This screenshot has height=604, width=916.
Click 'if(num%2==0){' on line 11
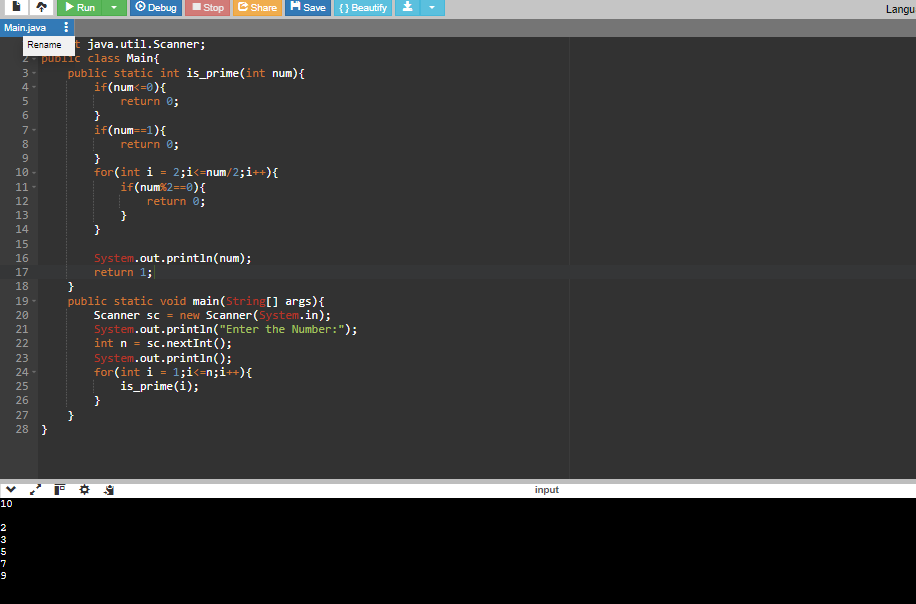pyautogui.click(x=163, y=187)
